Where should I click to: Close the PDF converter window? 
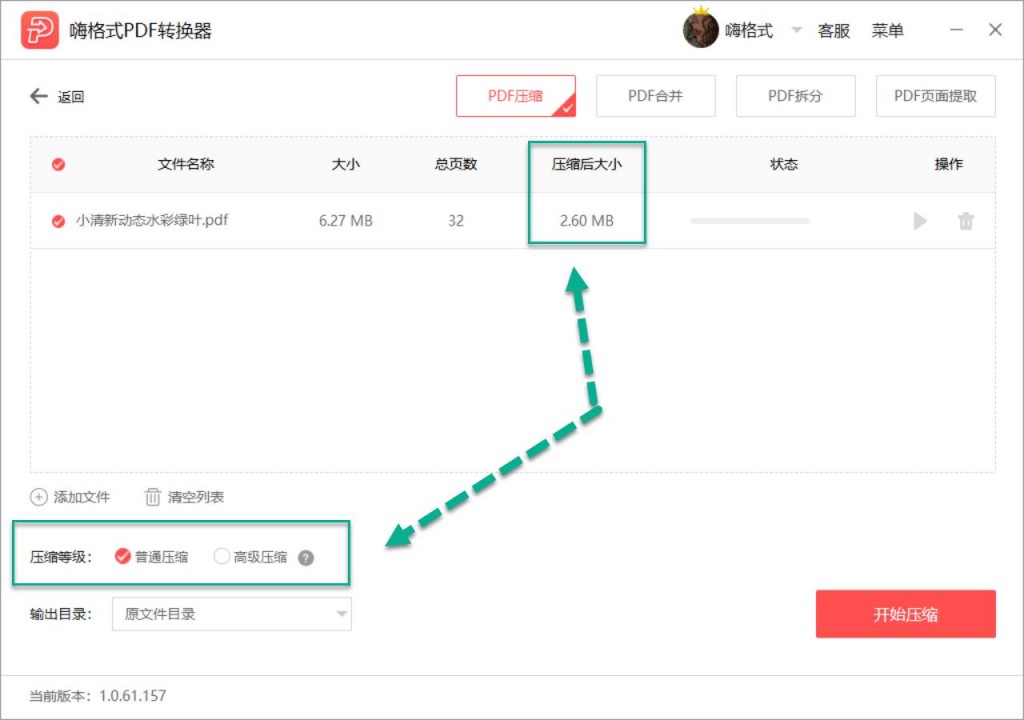995,29
